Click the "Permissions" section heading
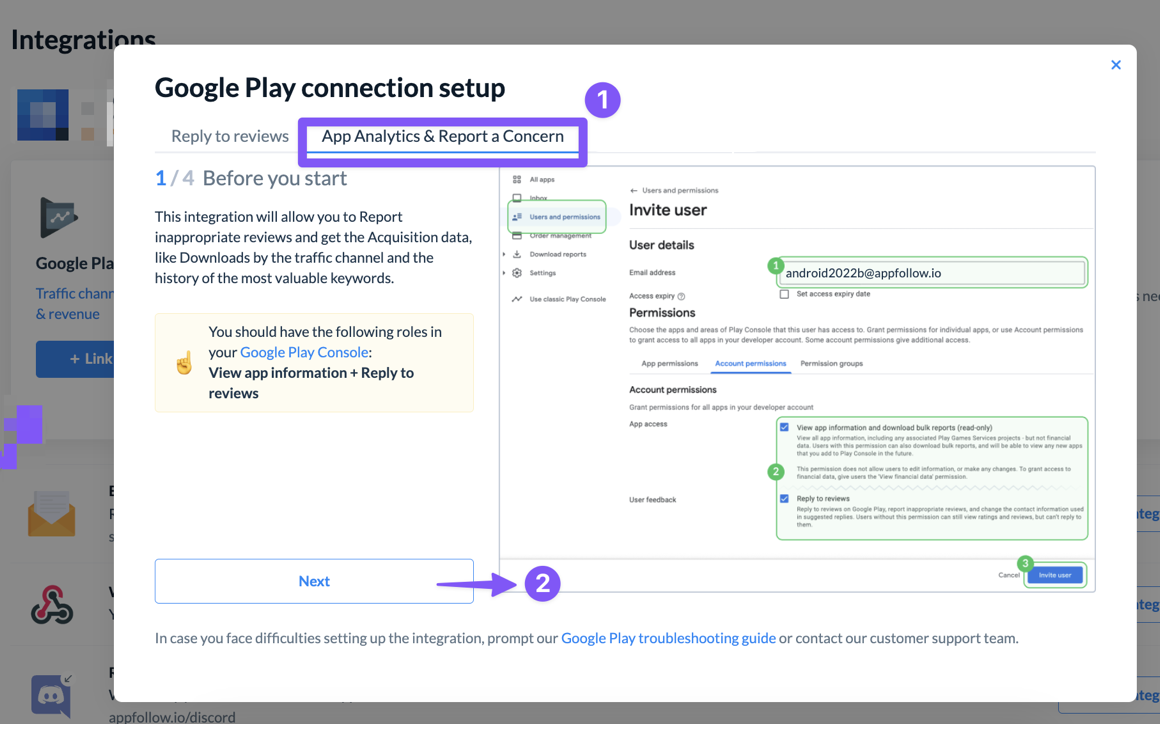This screenshot has width=1160, height=730. tap(662, 313)
